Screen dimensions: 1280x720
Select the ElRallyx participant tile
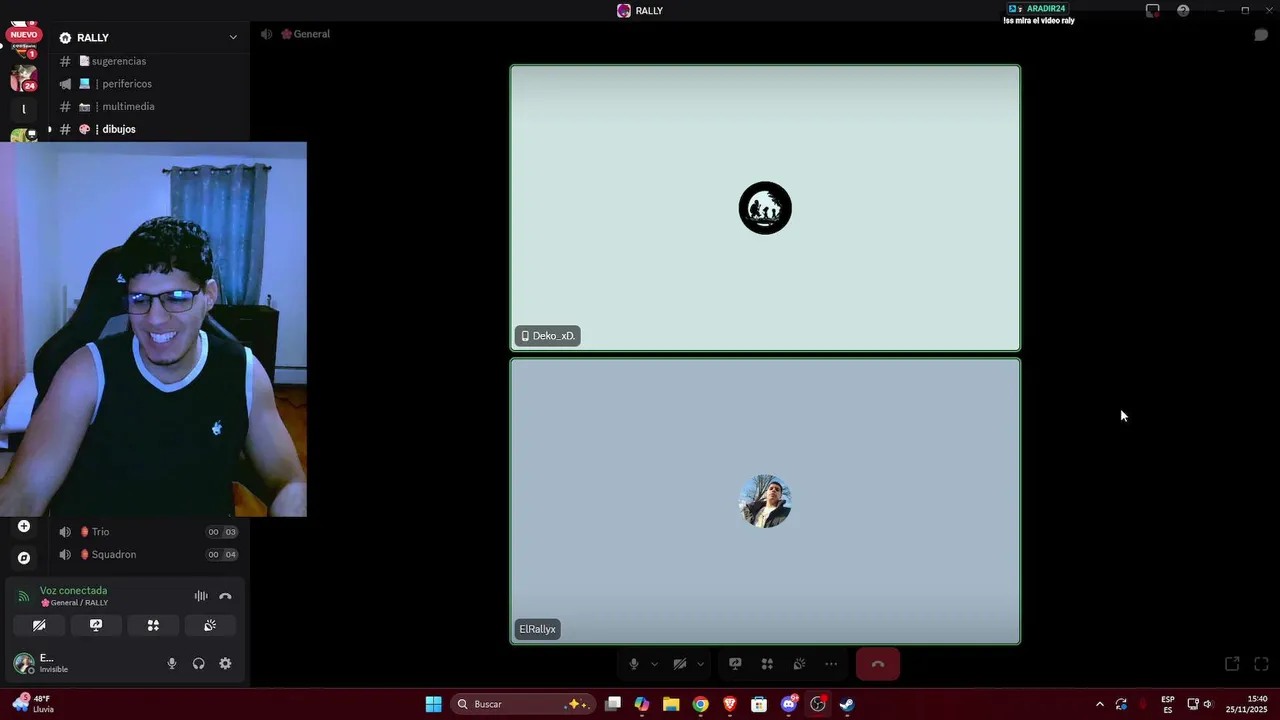[765, 501]
